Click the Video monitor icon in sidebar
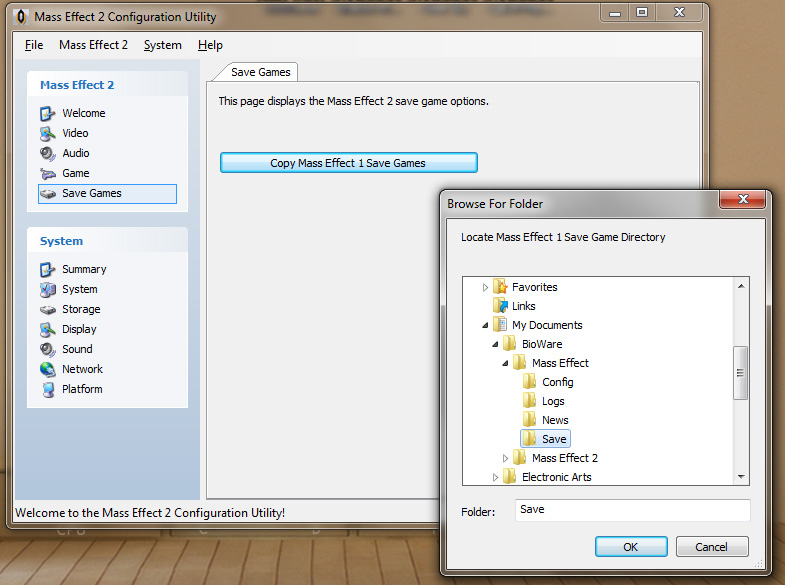 (x=48, y=134)
